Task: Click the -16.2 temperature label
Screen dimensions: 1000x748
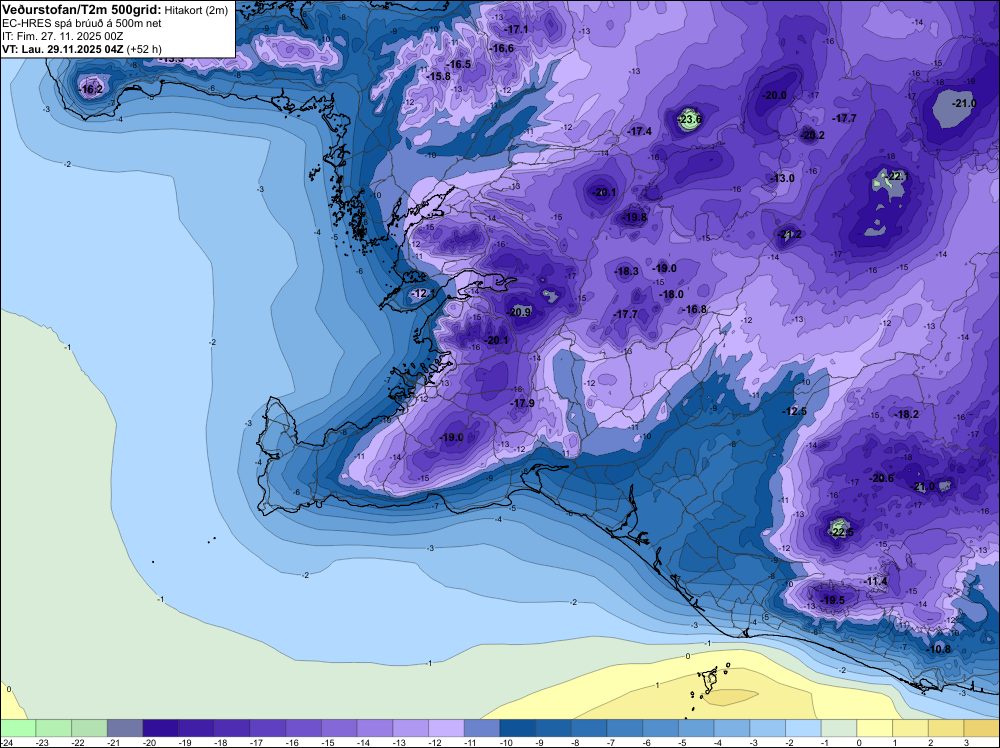Action: 91,89
